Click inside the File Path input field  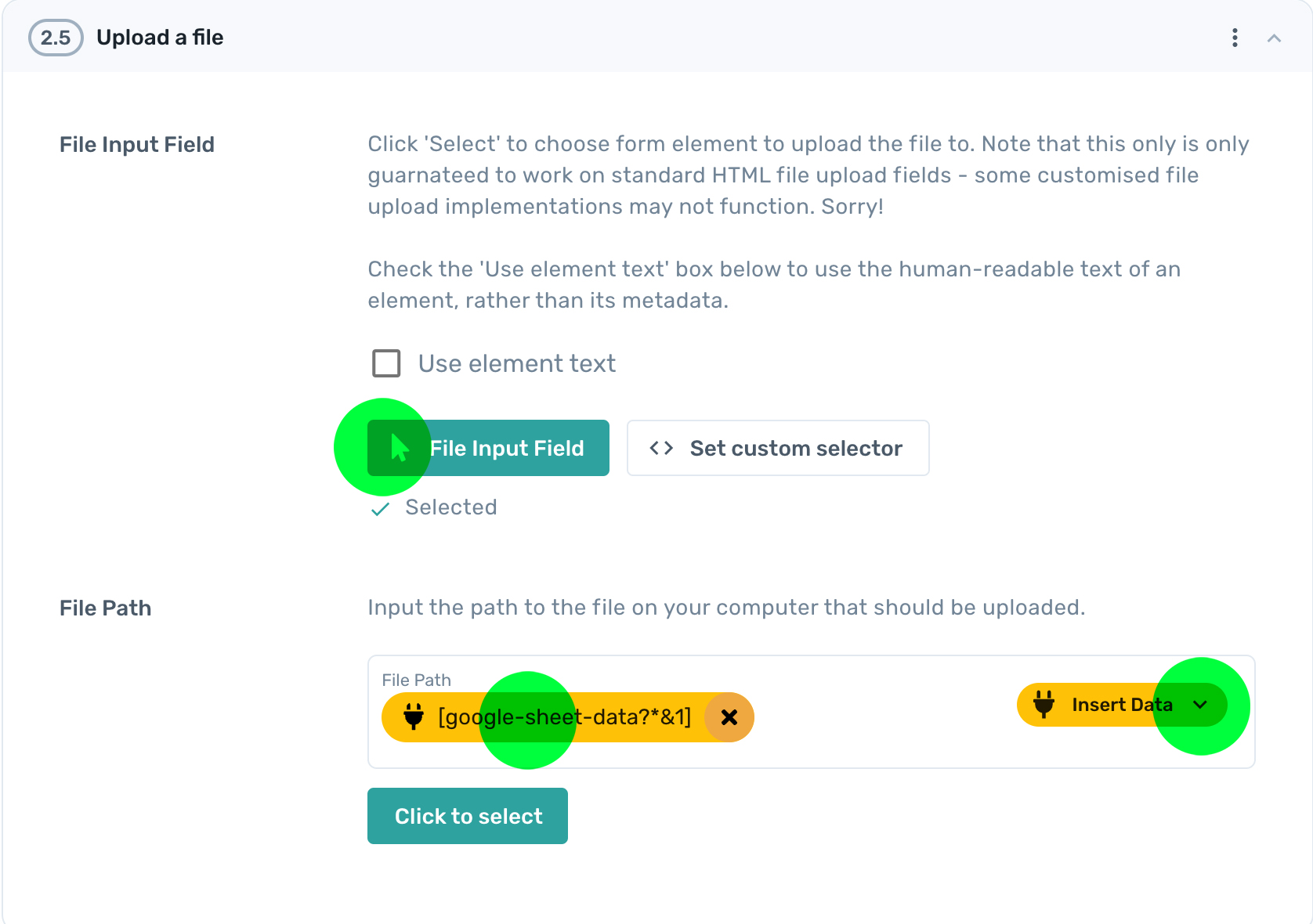[862, 716]
